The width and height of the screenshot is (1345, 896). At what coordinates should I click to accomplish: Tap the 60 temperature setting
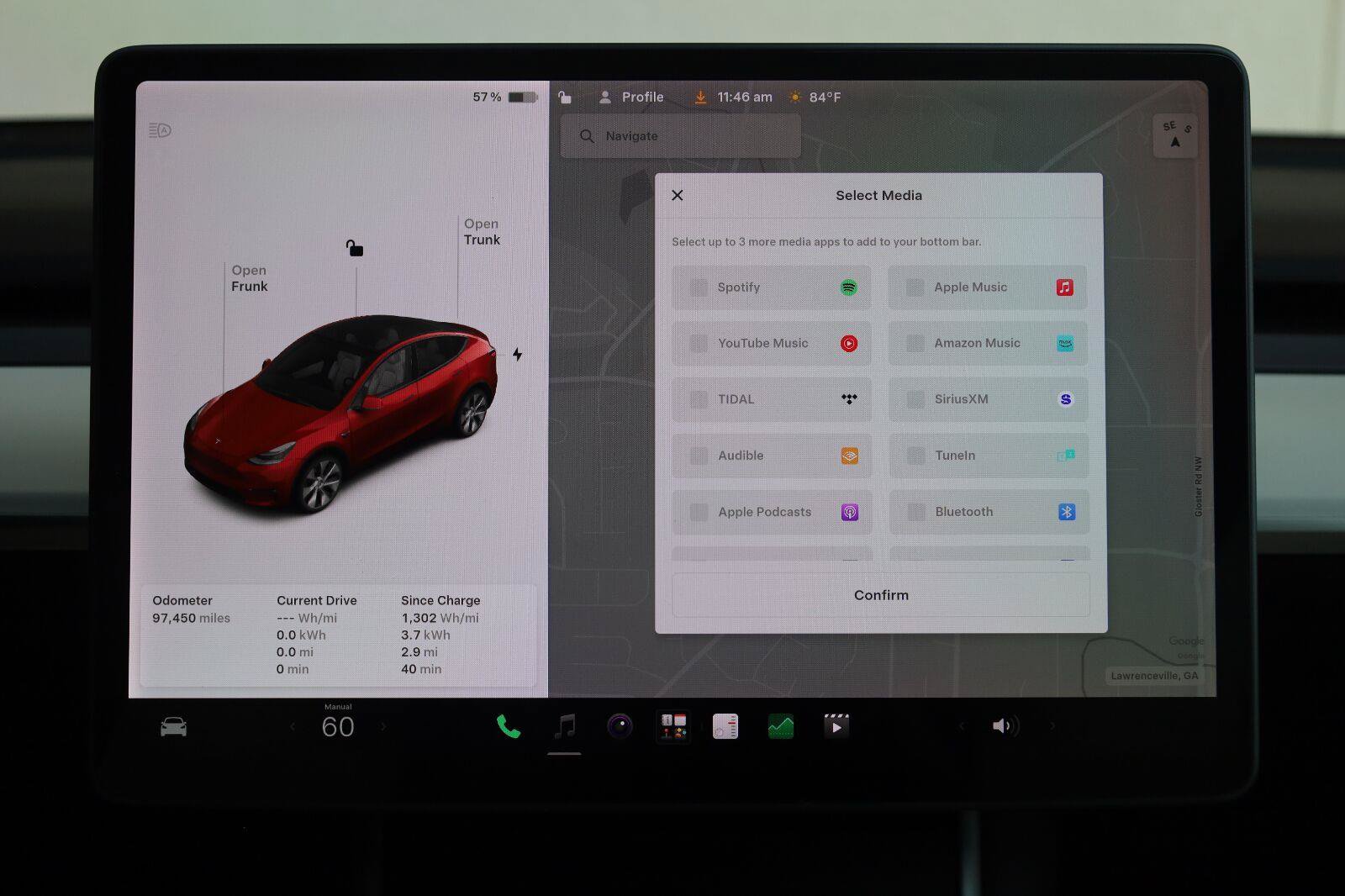tap(338, 727)
